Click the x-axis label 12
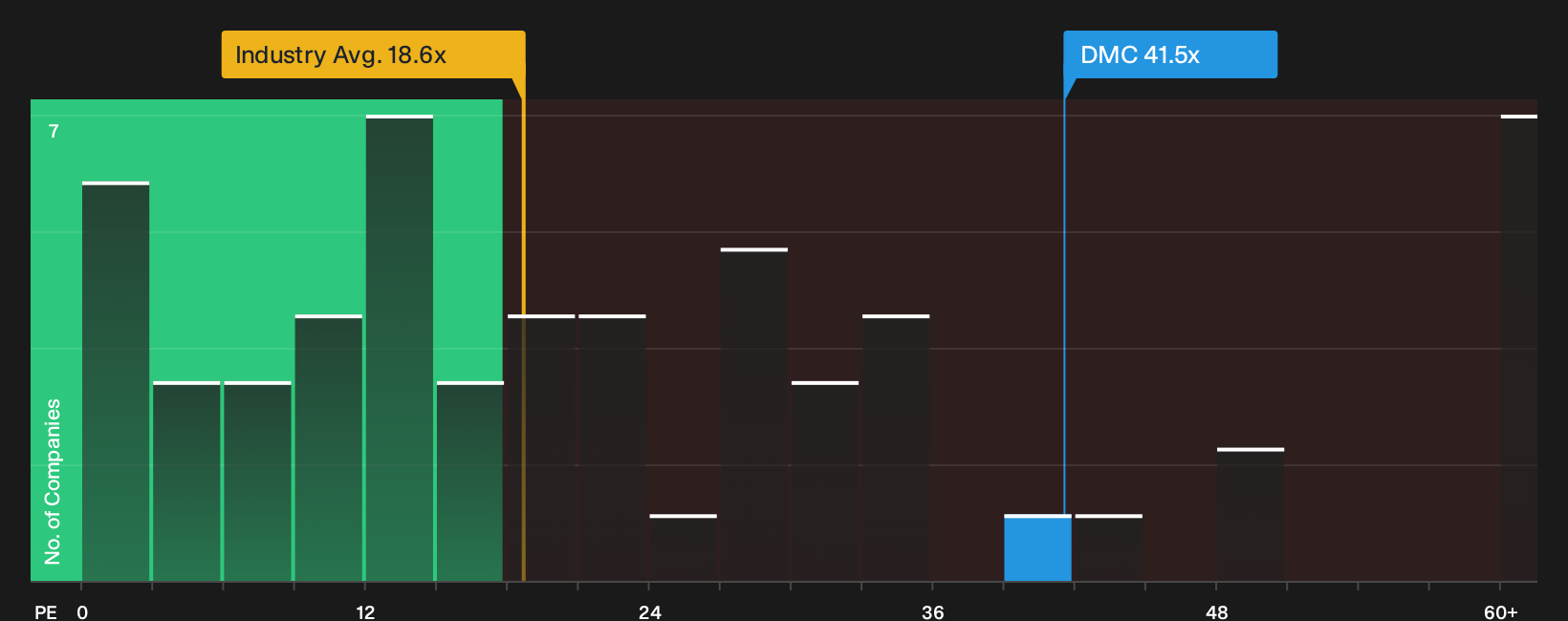The image size is (1568, 621). [x=365, y=612]
